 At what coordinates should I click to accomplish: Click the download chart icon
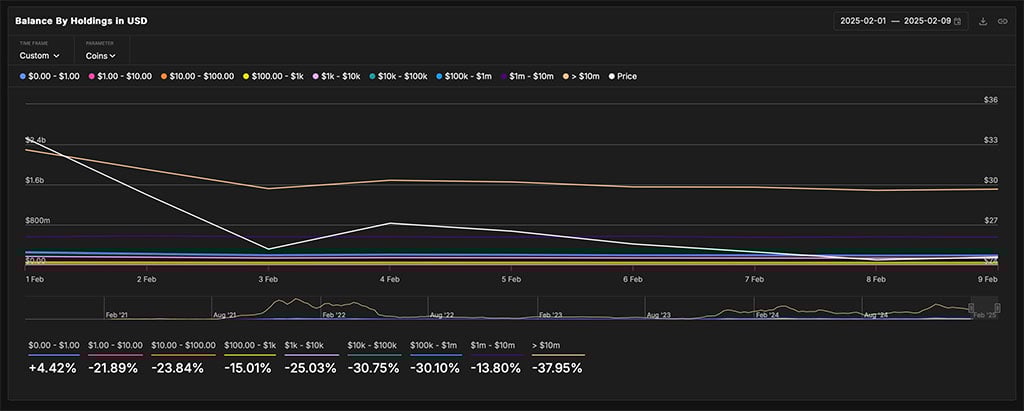983,21
